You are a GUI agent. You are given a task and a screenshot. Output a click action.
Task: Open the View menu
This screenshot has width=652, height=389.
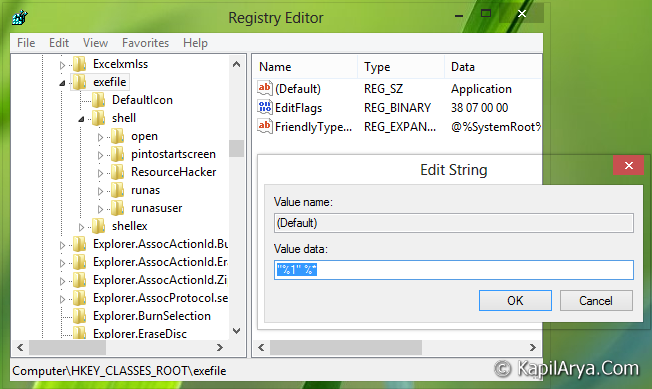95,43
